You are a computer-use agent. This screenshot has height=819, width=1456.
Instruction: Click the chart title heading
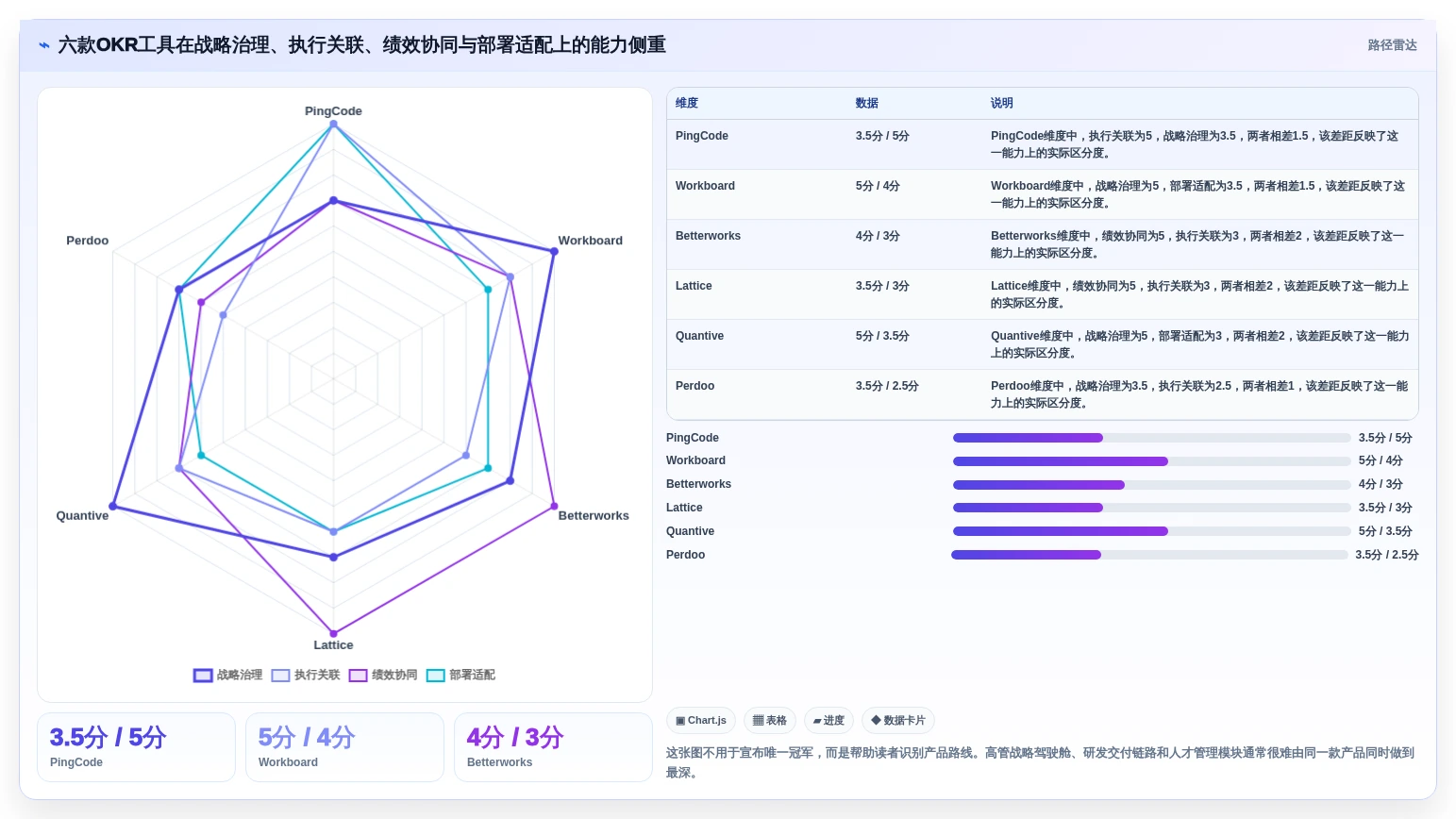(362, 45)
